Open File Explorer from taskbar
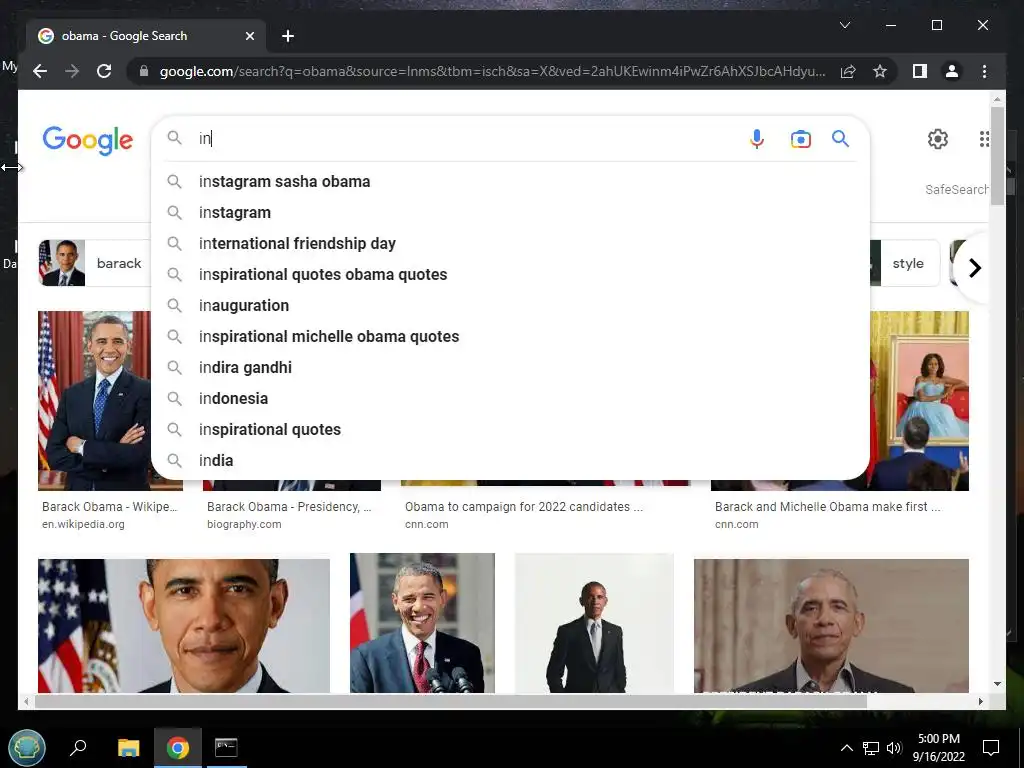 point(129,747)
